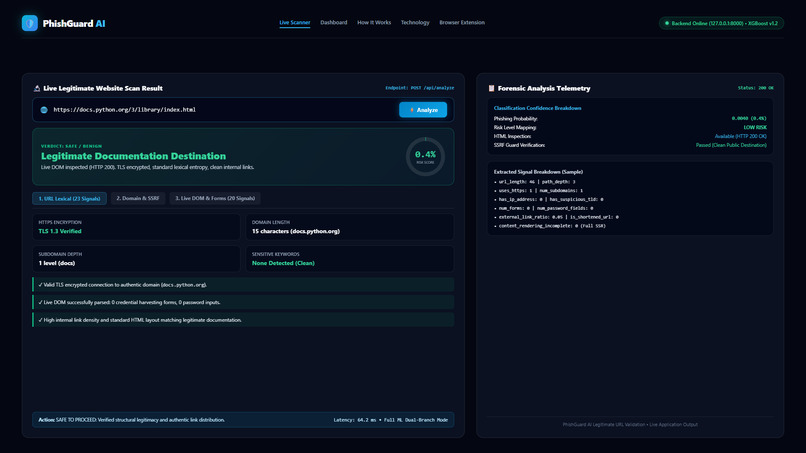
Task: Click the 0.4% risk score gauge
Action: 425,156
